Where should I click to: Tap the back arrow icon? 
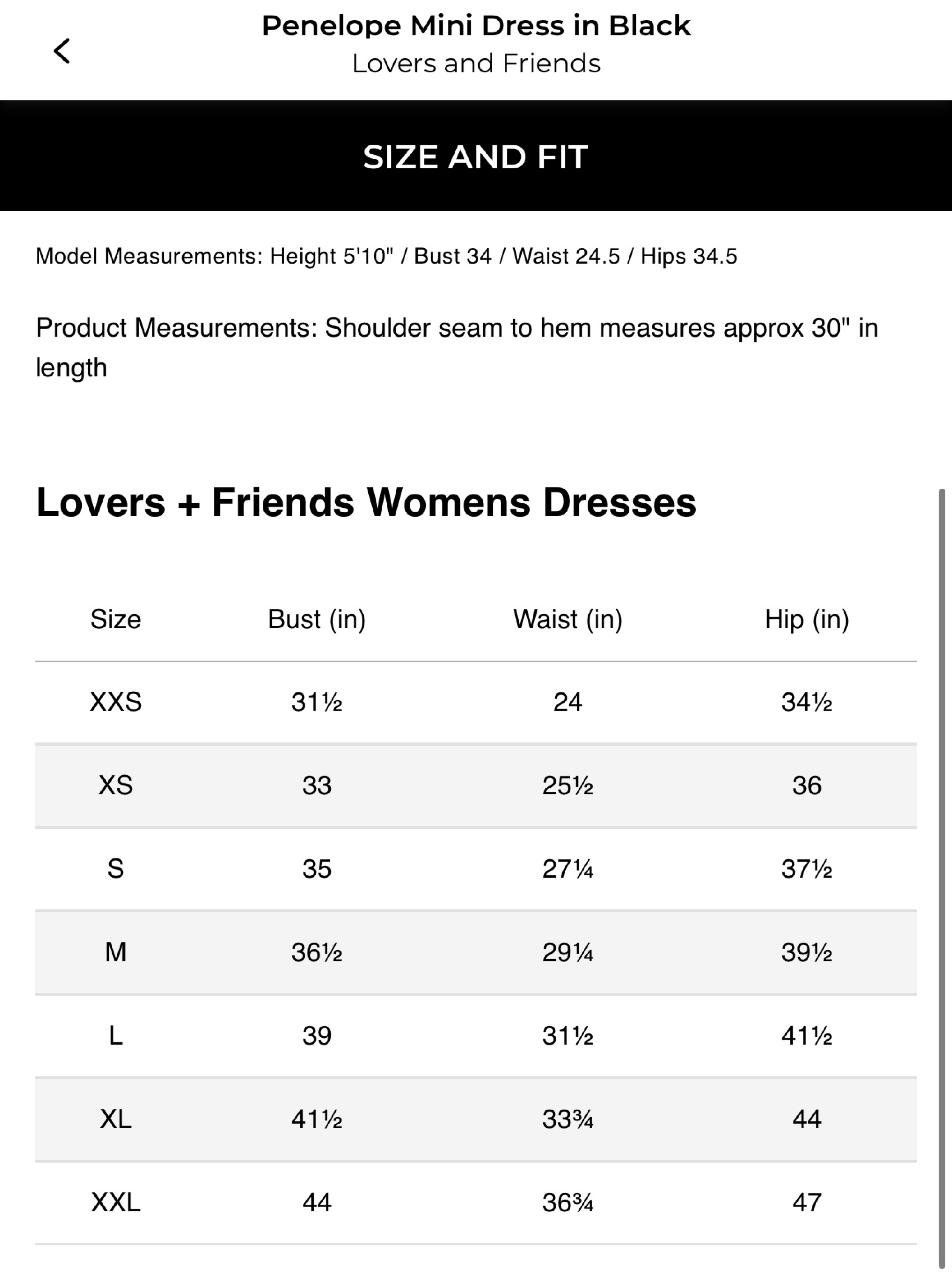pos(62,51)
